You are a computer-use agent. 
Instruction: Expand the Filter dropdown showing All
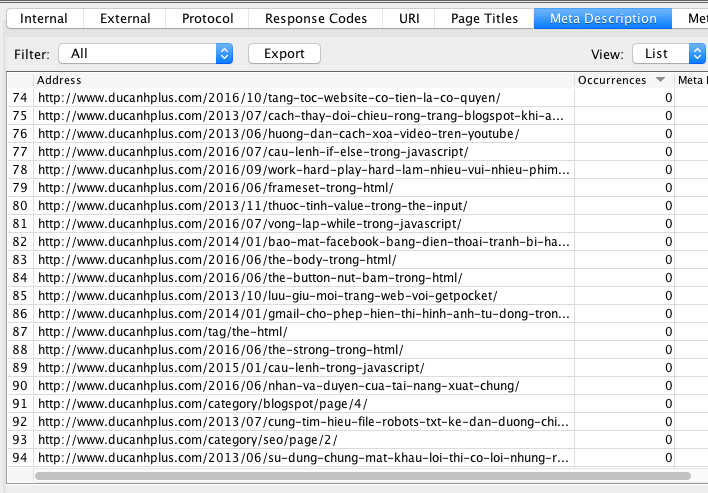click(145, 54)
